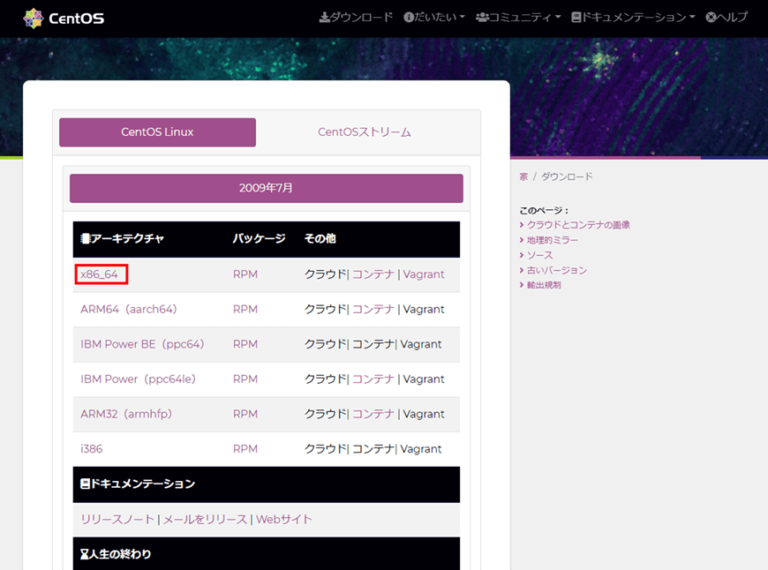This screenshot has height=570, width=768.
Task: Click the info icon beside だいたい
Action: click(408, 18)
